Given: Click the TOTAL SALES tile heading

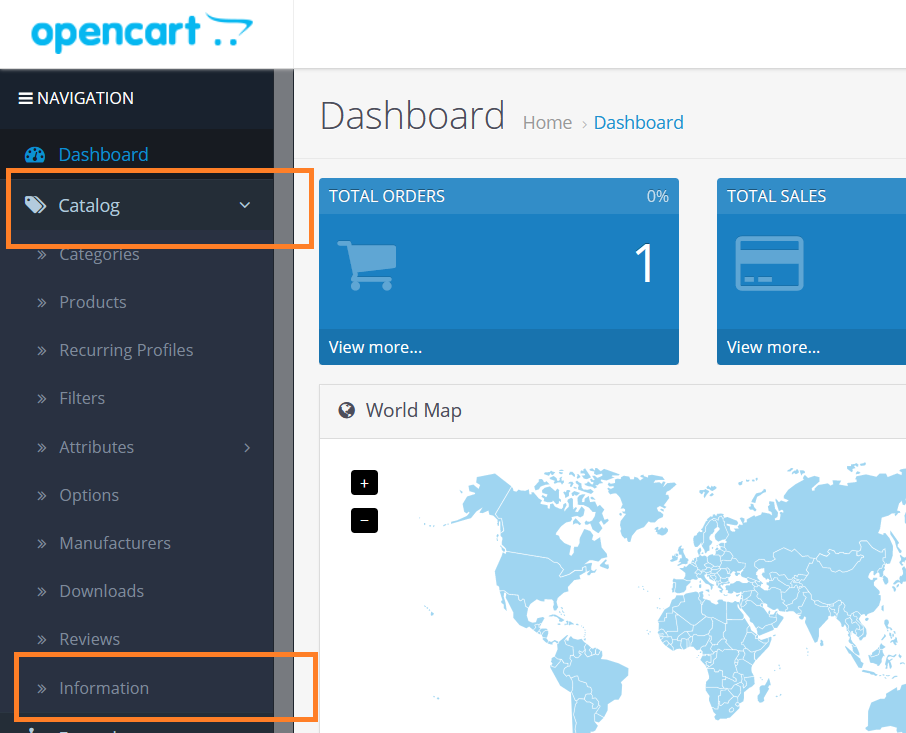Looking at the screenshot, I should point(777,196).
